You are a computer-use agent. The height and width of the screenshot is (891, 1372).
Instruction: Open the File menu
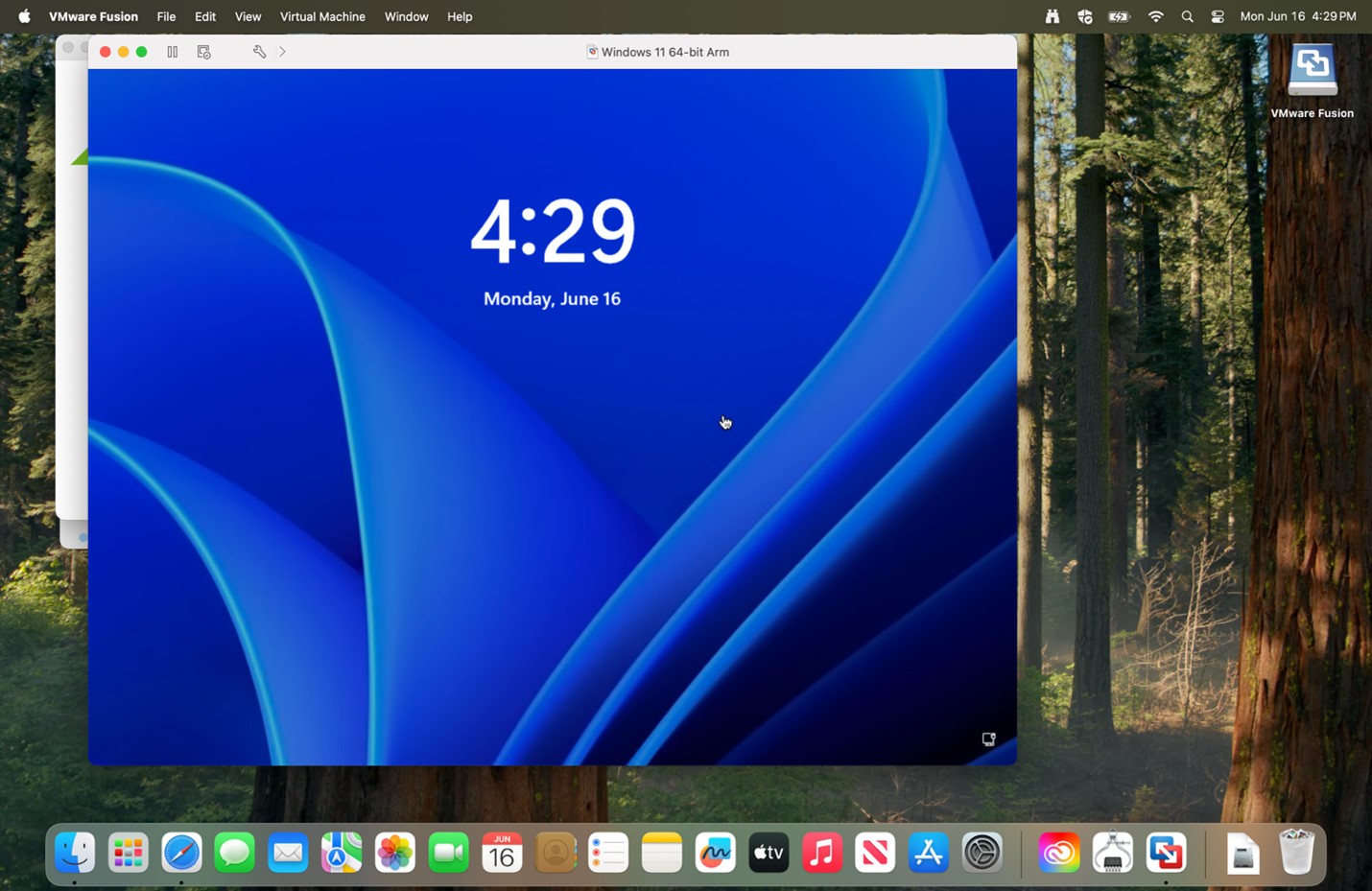pyautogui.click(x=166, y=16)
